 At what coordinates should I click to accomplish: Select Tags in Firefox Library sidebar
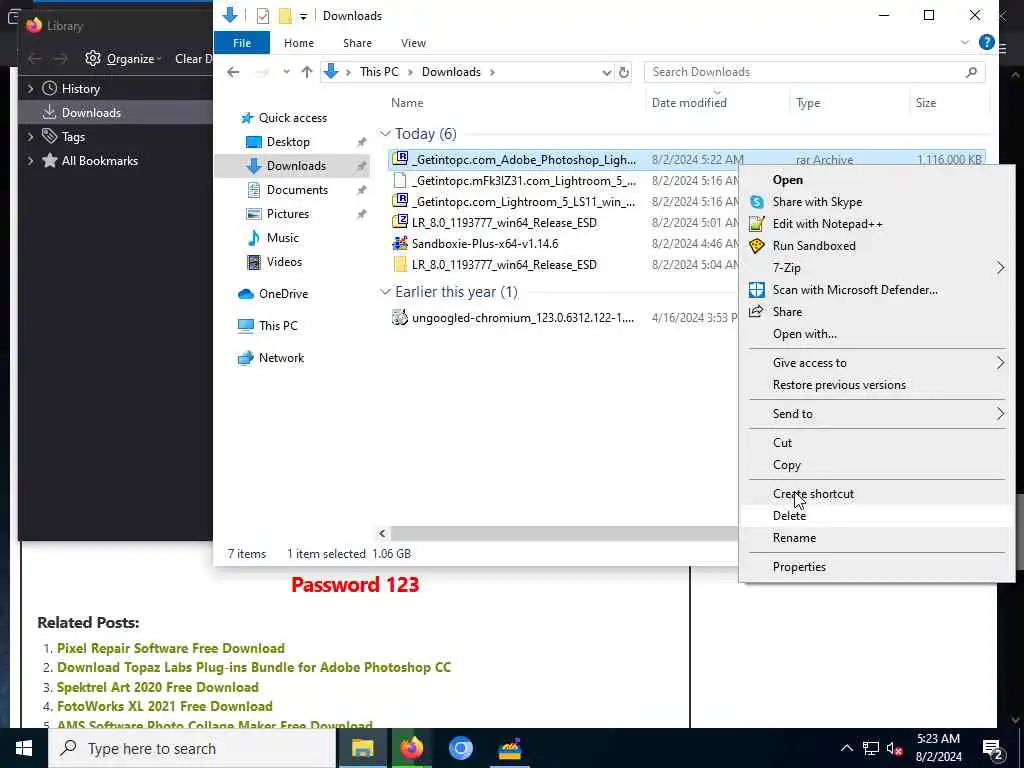coord(73,136)
